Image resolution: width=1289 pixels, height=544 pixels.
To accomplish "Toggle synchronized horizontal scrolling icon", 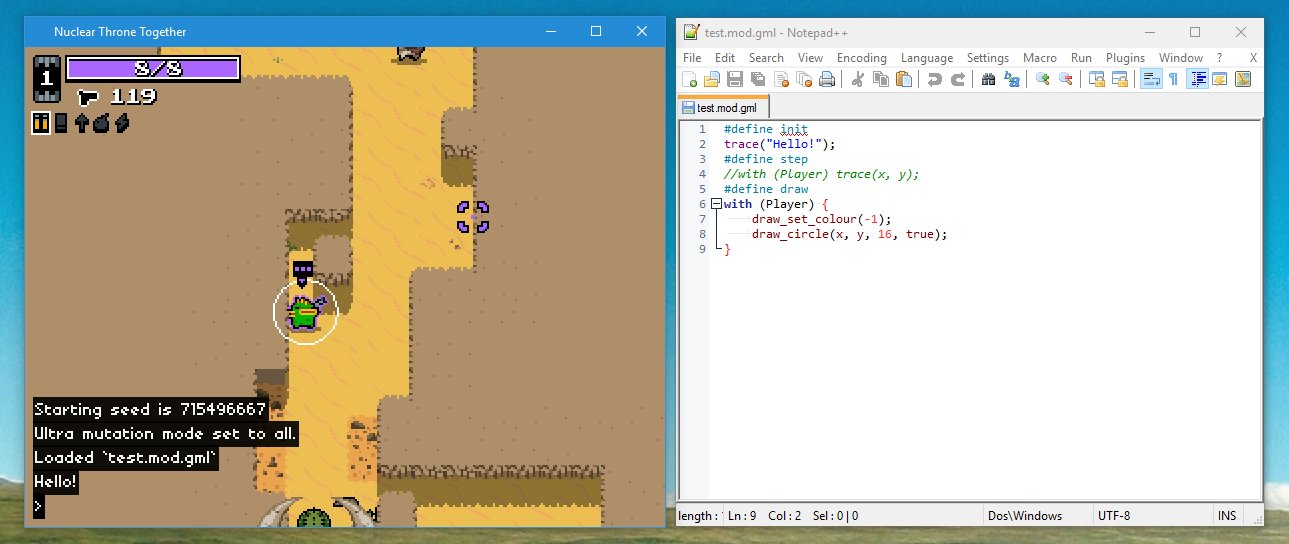I will coord(1120,80).
